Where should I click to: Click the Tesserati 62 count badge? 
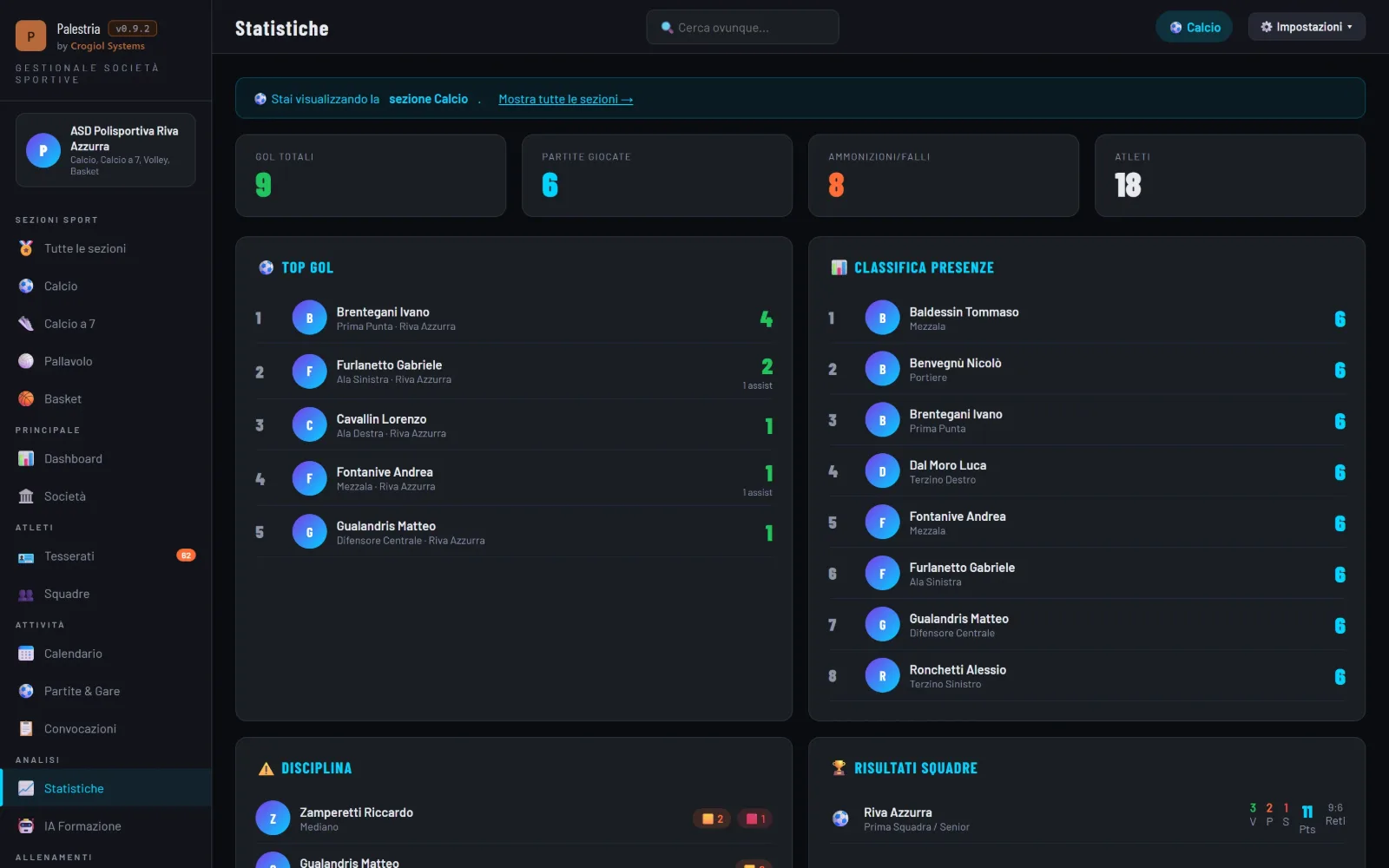click(186, 556)
